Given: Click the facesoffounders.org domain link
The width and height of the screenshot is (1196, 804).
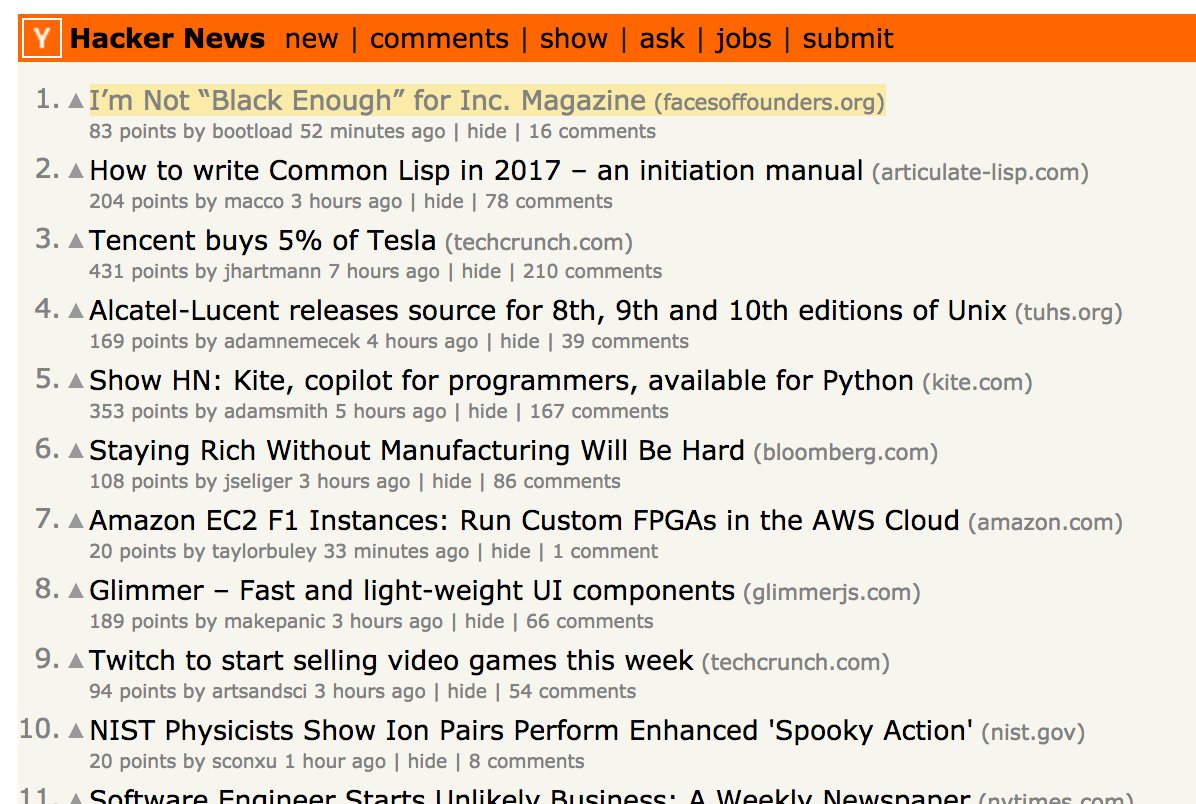Looking at the screenshot, I should click(770, 102).
